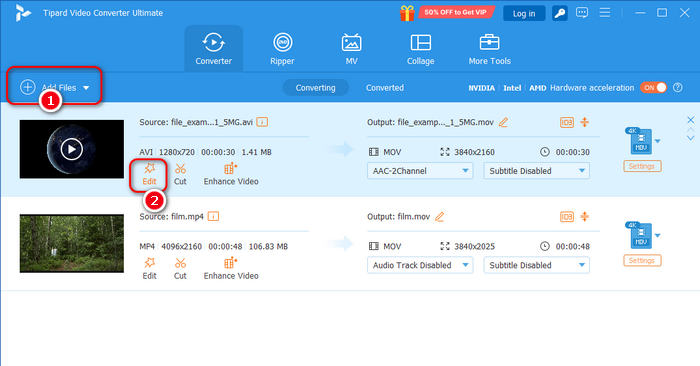The height and width of the screenshot is (366, 700).
Task: Show the Converted list
Action: 385,87
